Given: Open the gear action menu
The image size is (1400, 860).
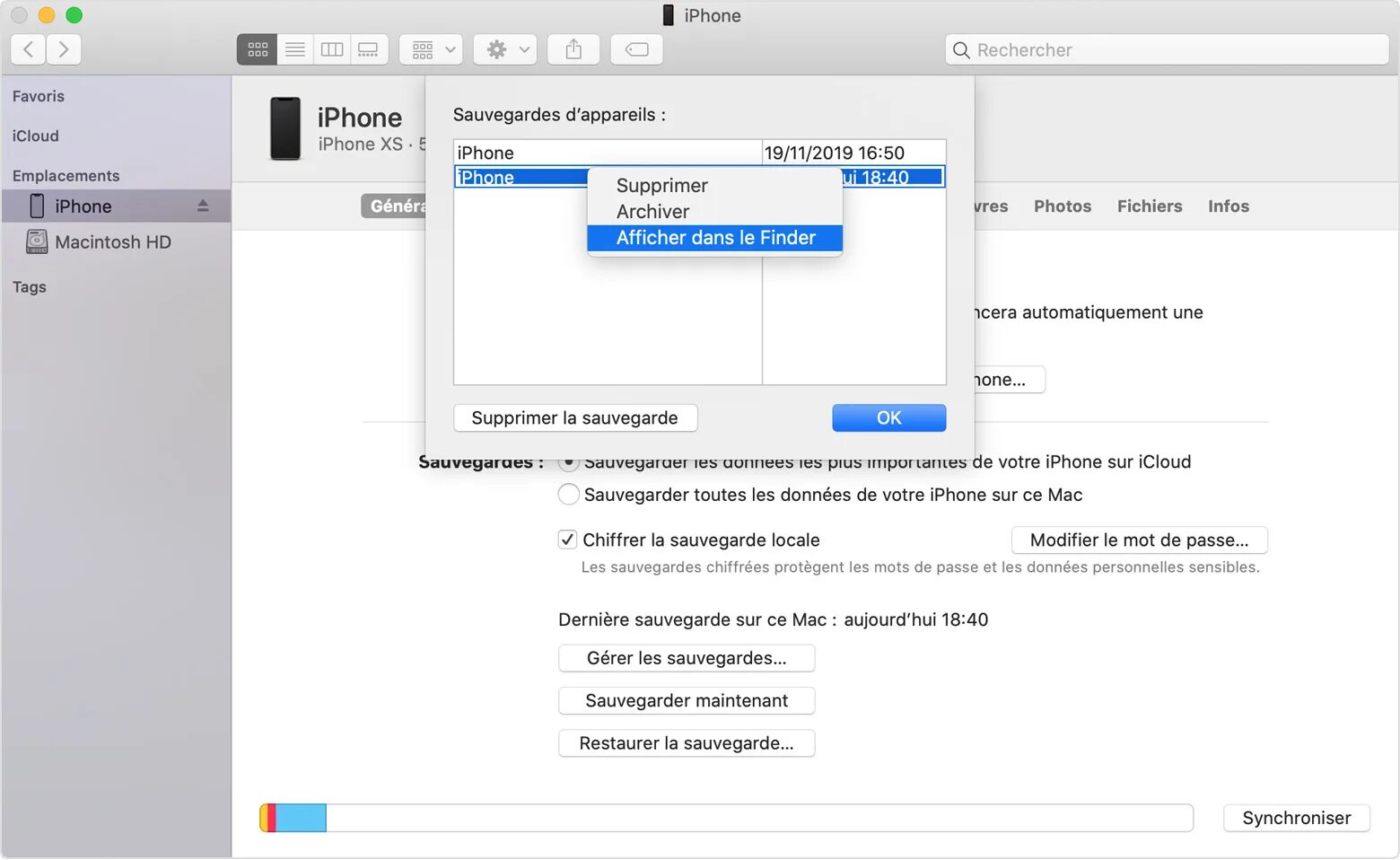Looking at the screenshot, I should pyautogui.click(x=506, y=49).
